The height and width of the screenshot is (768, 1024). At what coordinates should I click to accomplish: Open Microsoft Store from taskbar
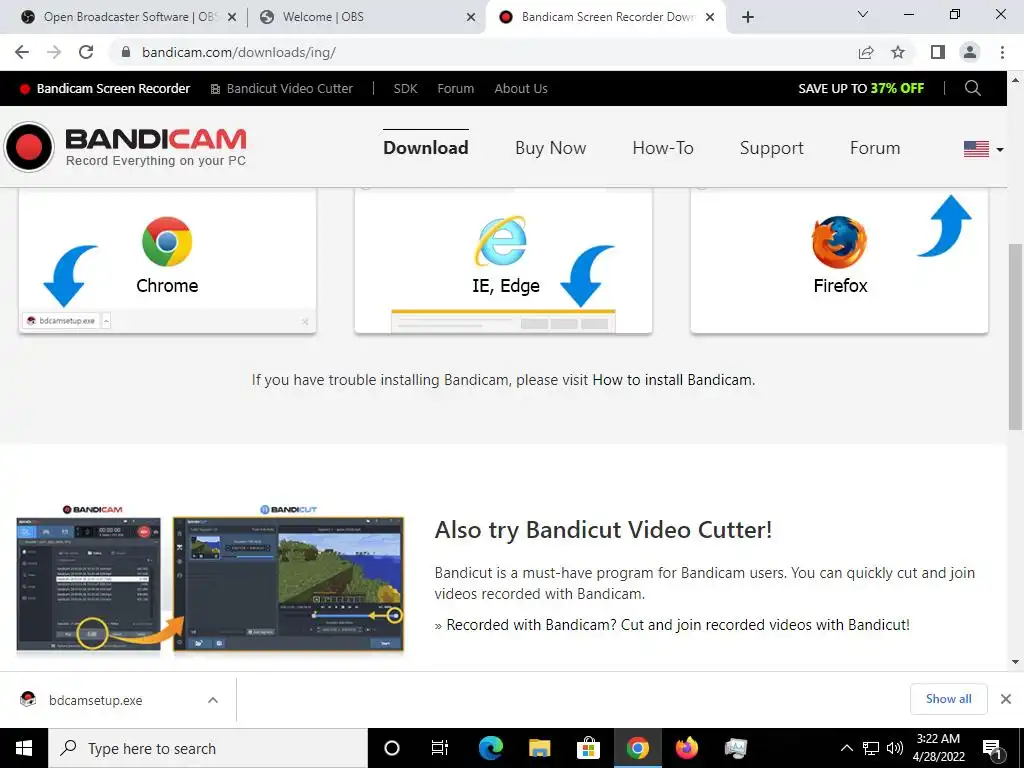588,748
